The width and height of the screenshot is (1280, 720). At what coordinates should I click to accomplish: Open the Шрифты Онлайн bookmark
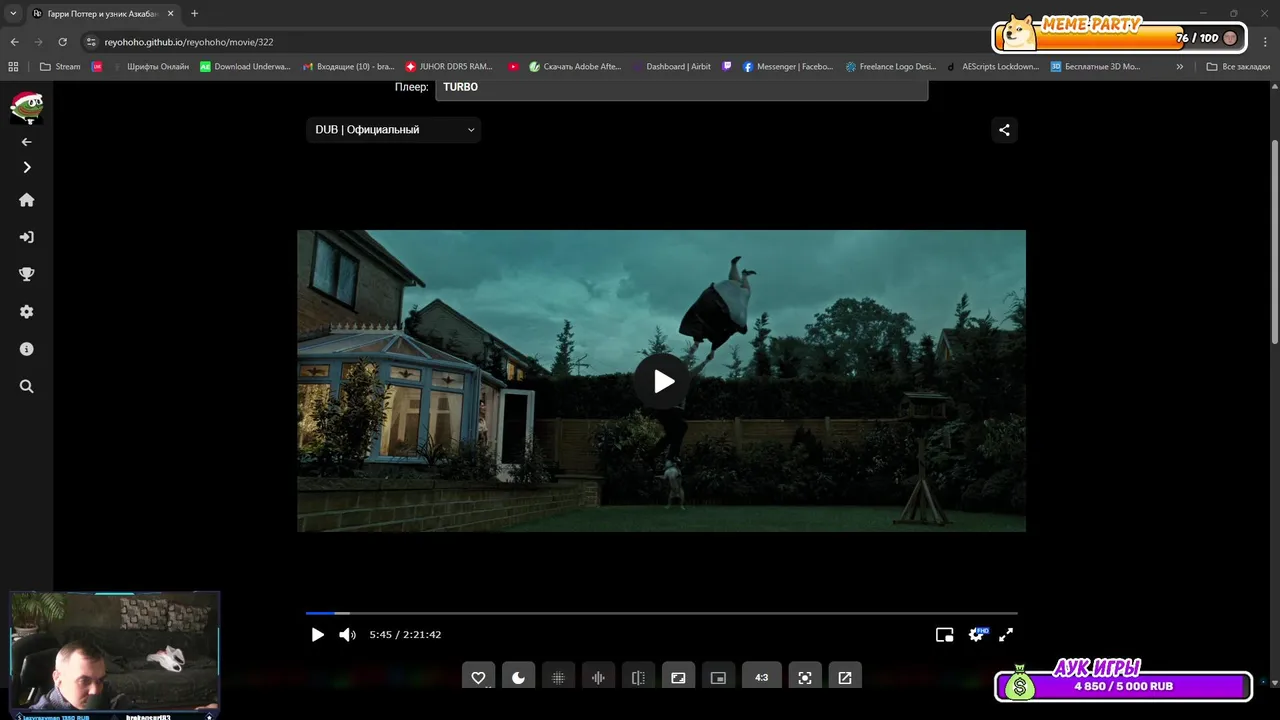coord(150,67)
